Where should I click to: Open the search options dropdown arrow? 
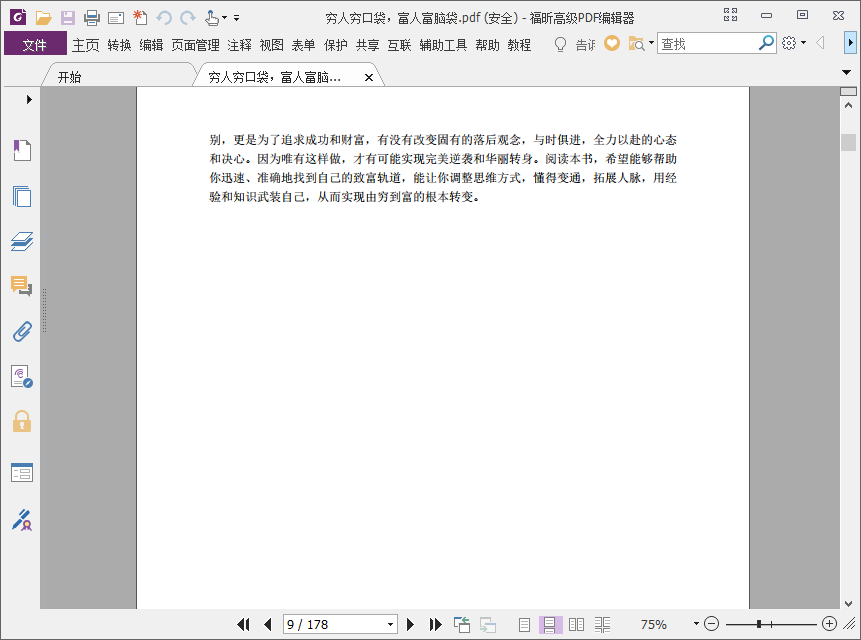point(652,42)
